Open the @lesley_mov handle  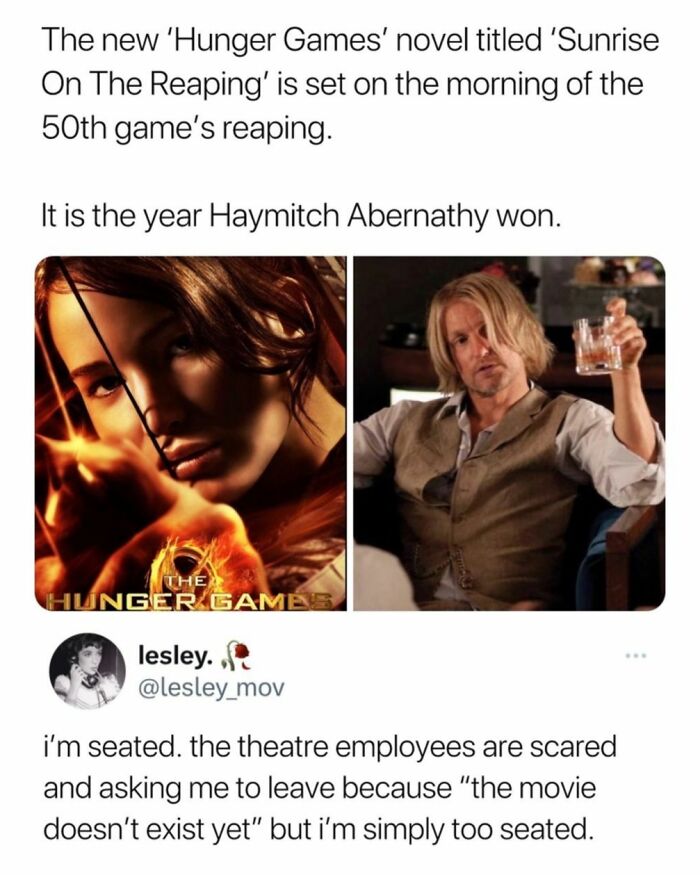click(210, 688)
